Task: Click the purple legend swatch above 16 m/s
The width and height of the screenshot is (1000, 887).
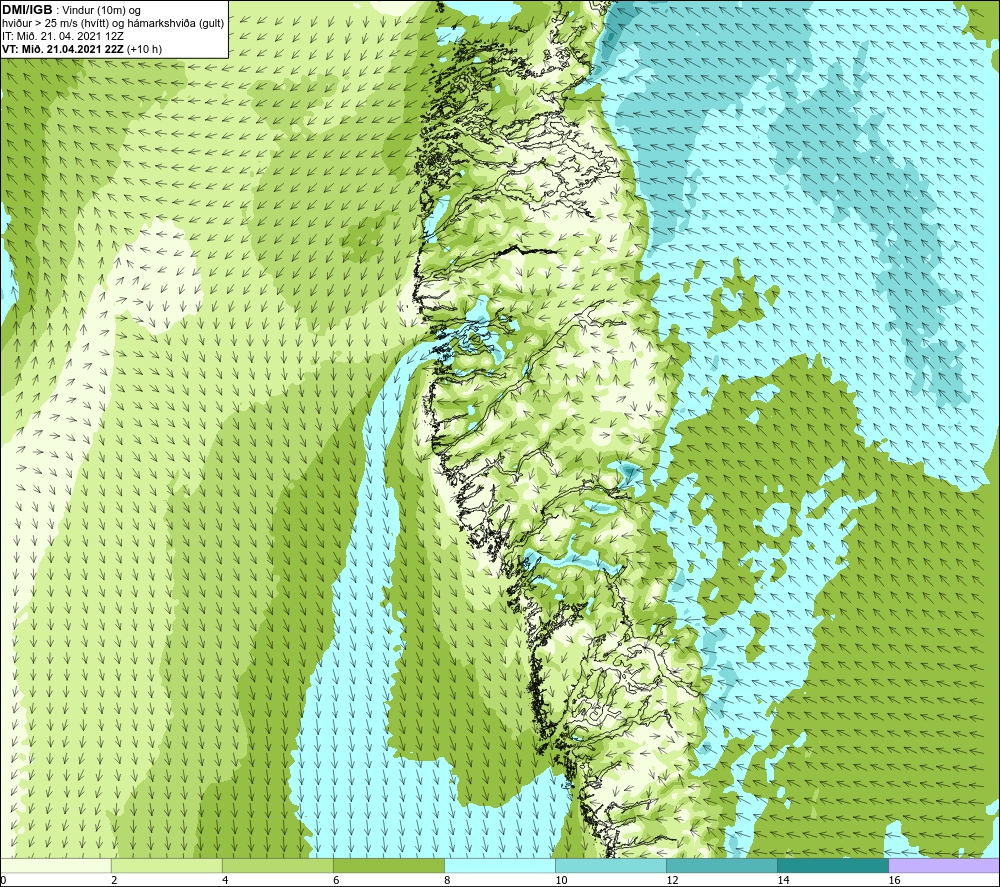Action: 944,865
